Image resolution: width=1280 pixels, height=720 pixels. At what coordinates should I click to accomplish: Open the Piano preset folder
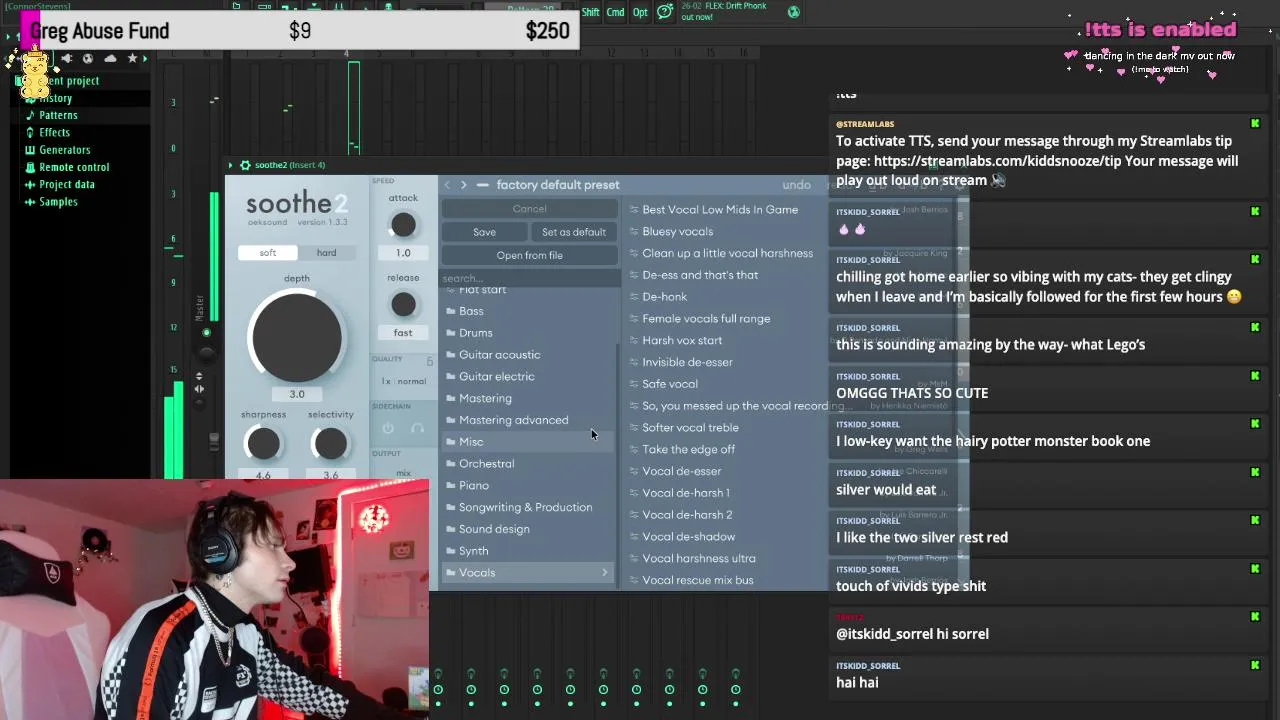527,486
